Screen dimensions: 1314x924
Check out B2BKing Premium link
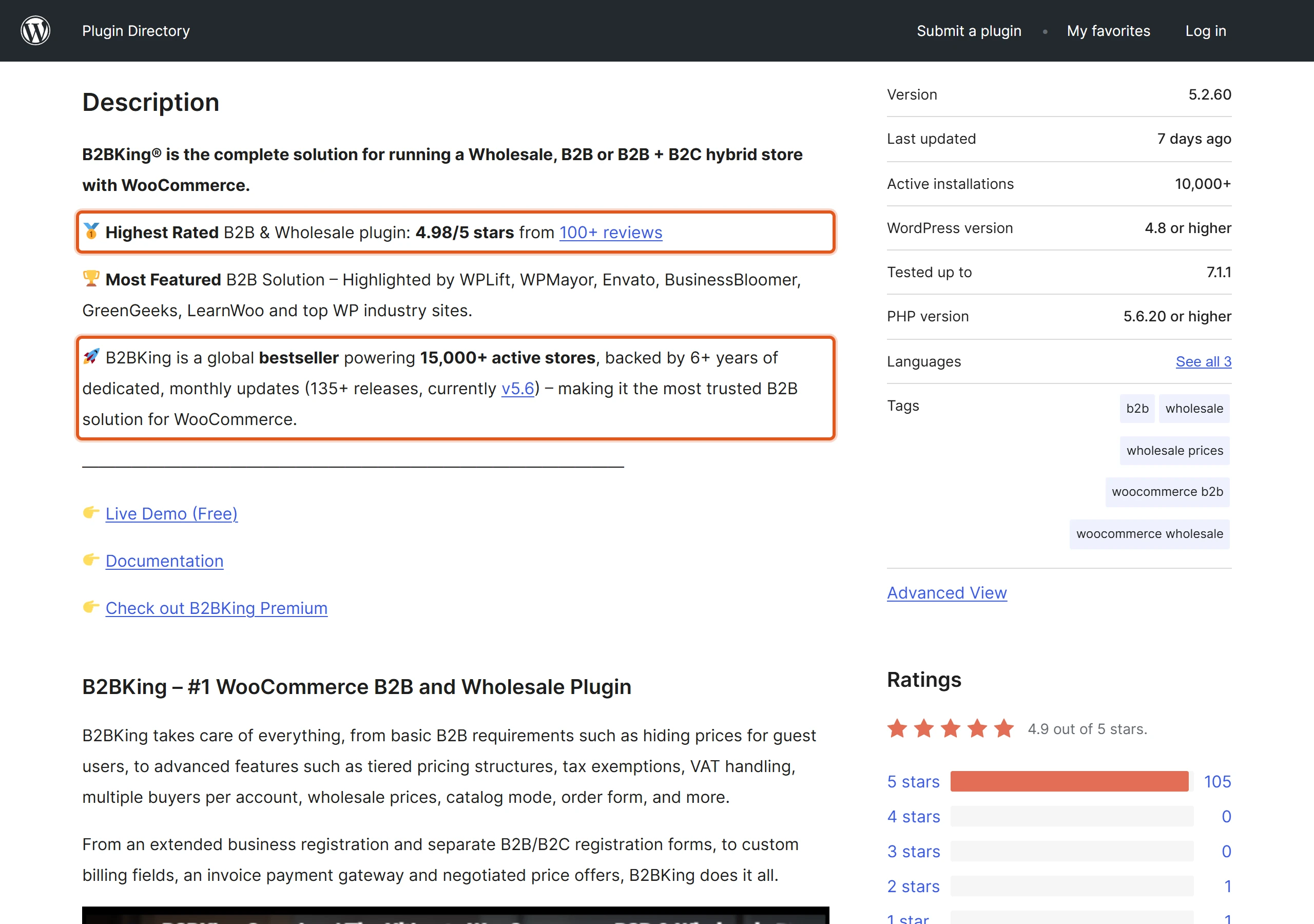(216, 608)
